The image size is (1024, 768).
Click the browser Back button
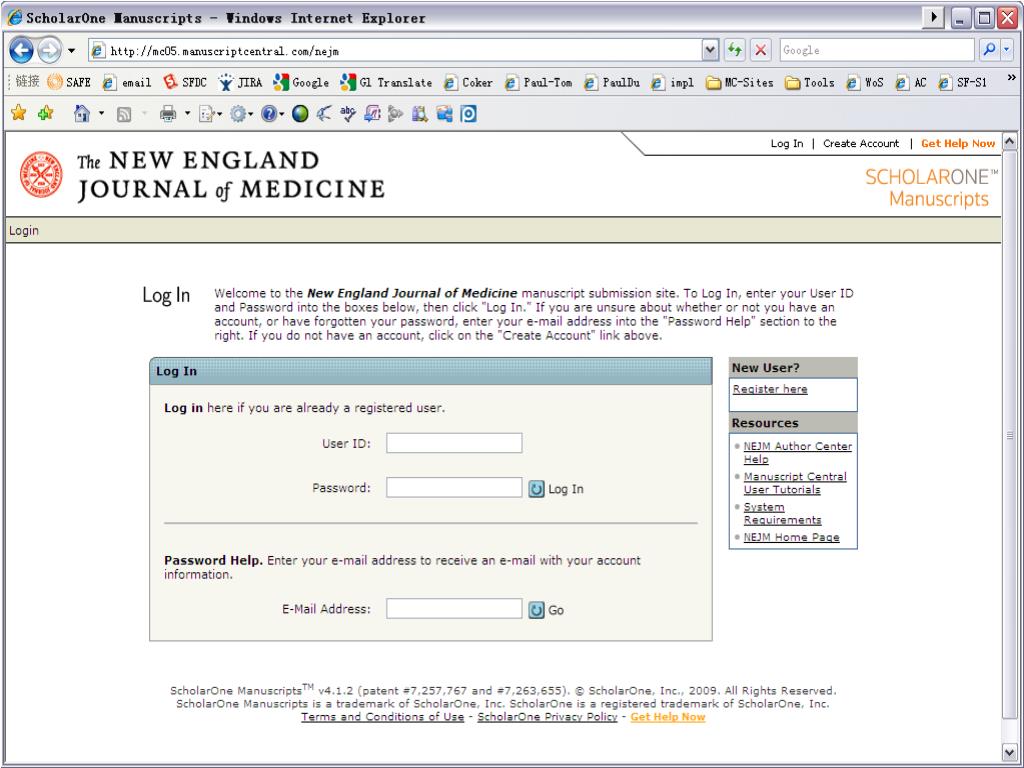[21, 50]
